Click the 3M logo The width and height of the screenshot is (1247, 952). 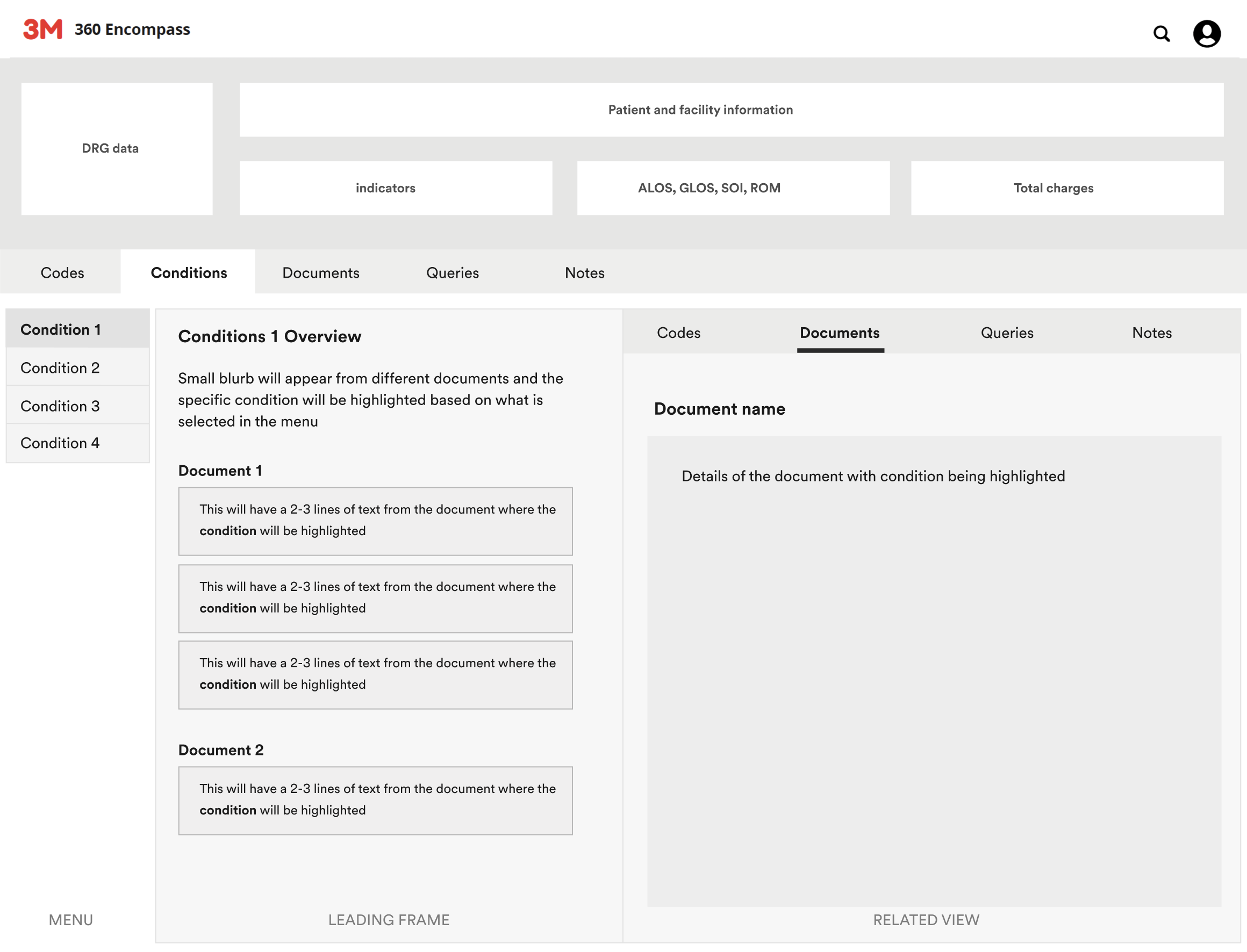coord(42,30)
